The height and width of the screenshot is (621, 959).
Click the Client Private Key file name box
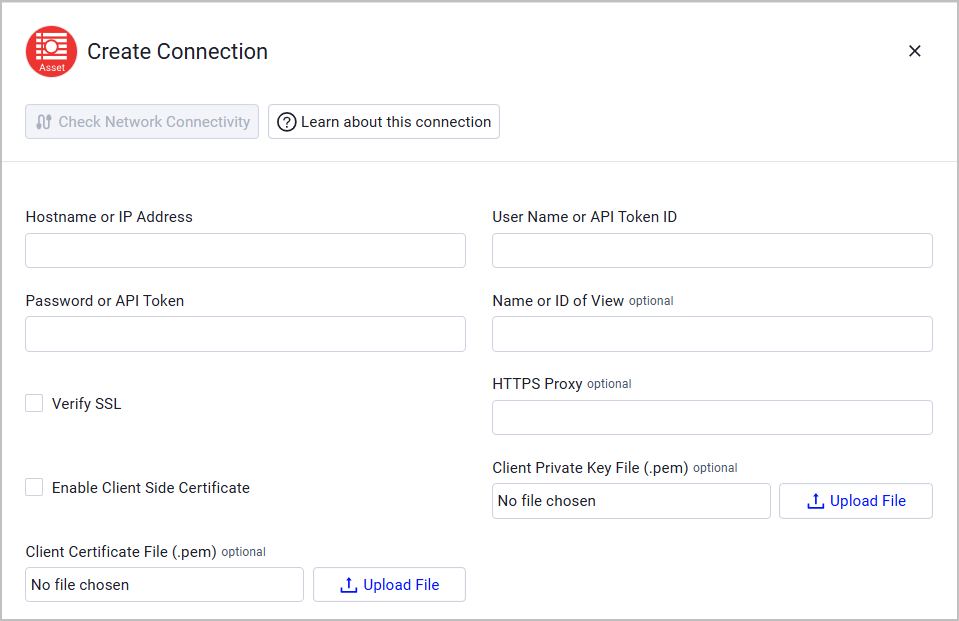click(631, 501)
